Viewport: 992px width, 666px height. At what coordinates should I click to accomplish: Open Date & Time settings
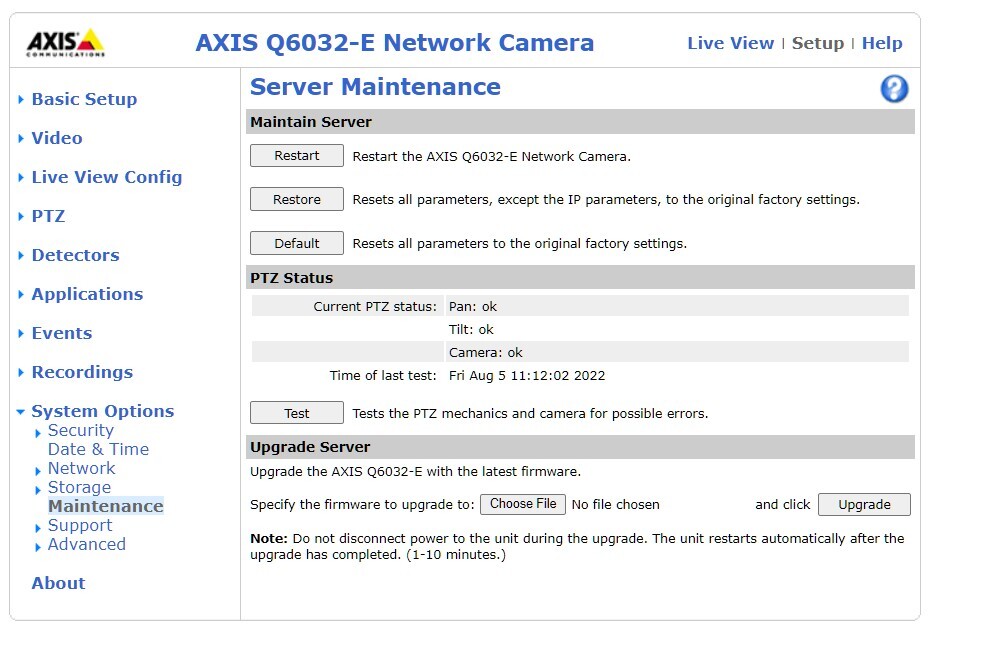coord(98,449)
